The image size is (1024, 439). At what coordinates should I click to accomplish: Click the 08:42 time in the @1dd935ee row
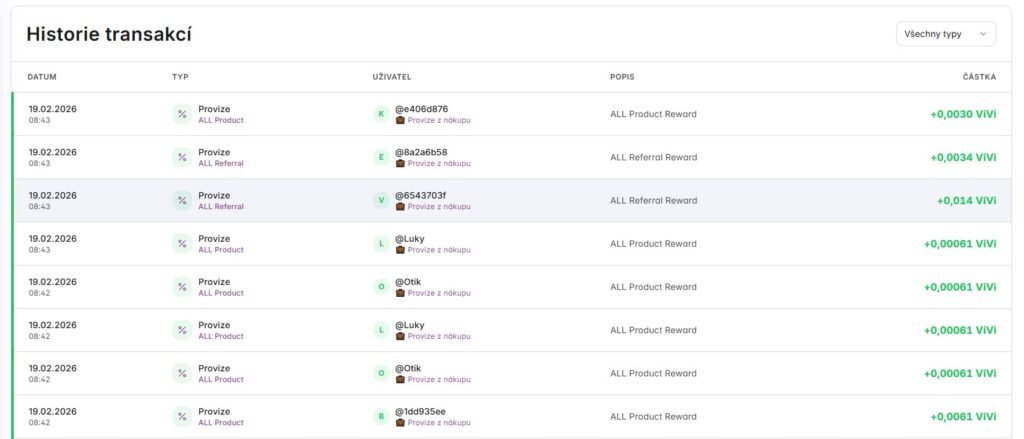[39, 423]
